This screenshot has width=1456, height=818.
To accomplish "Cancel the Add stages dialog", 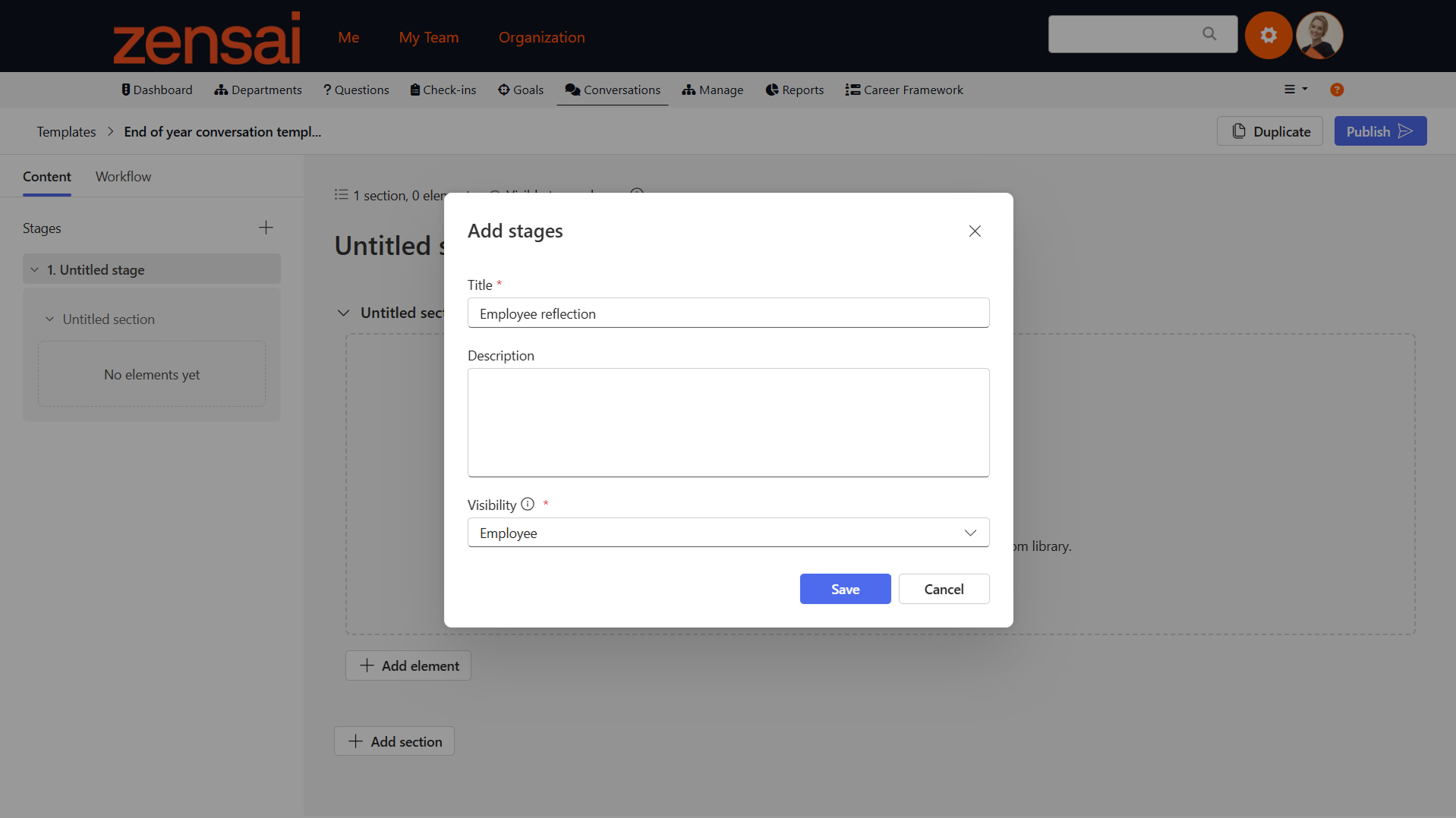I will click(944, 589).
